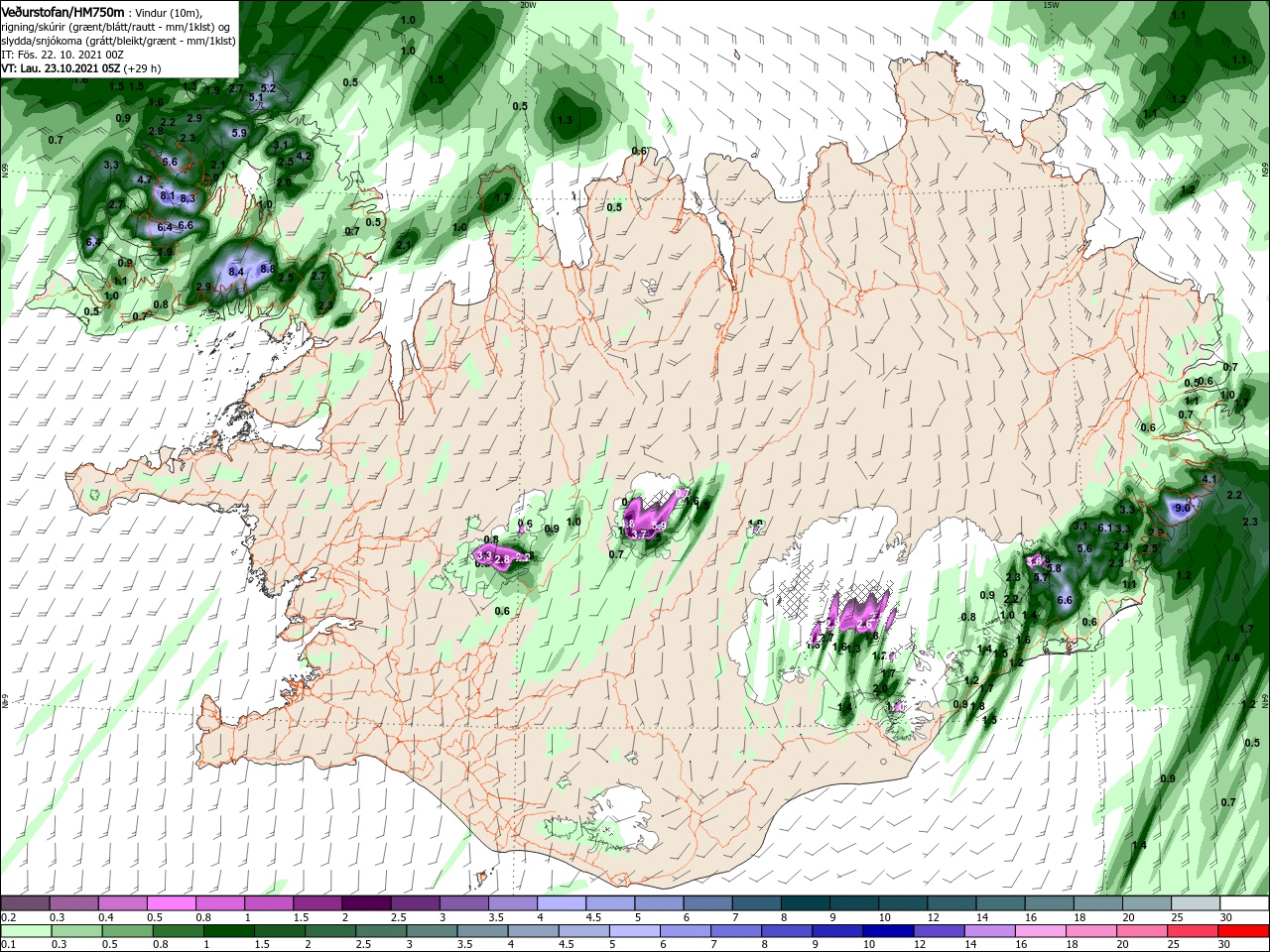The height and width of the screenshot is (952, 1270).
Task: Select the pale grey 25–30 swatch in top legend row
Action: coord(1195,903)
